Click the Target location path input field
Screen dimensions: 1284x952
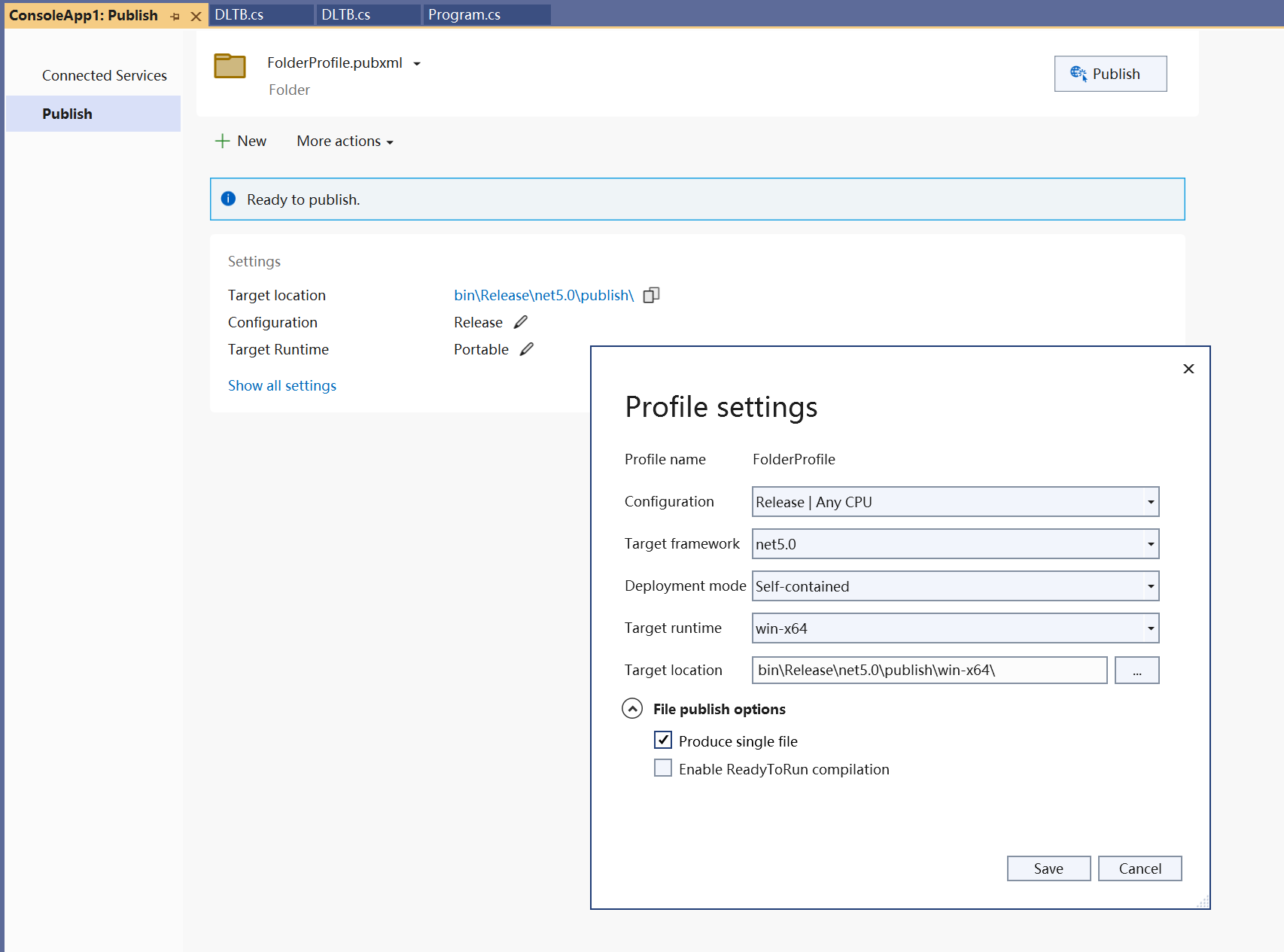929,671
